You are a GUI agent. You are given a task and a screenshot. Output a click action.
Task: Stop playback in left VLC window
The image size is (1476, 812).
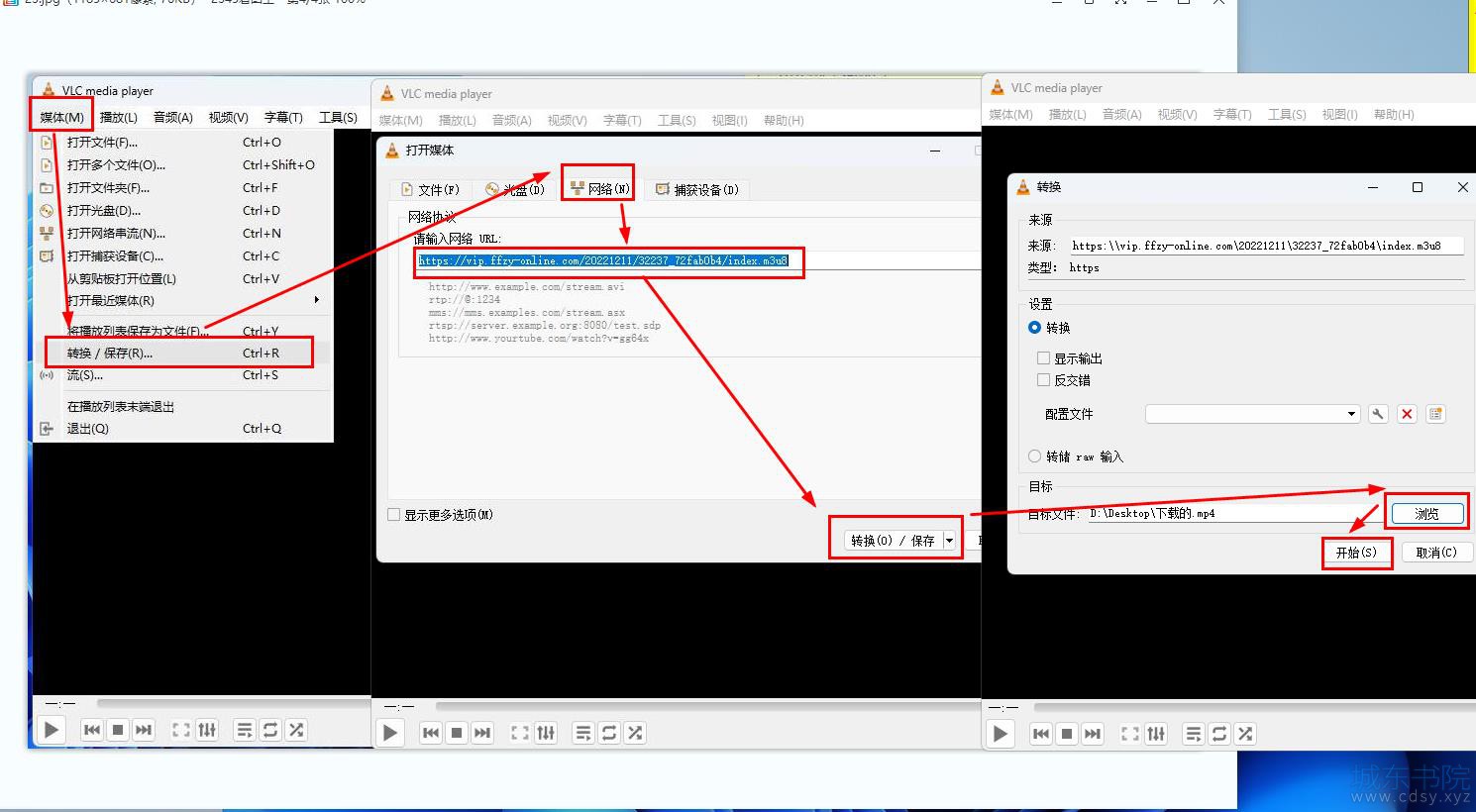(x=118, y=730)
